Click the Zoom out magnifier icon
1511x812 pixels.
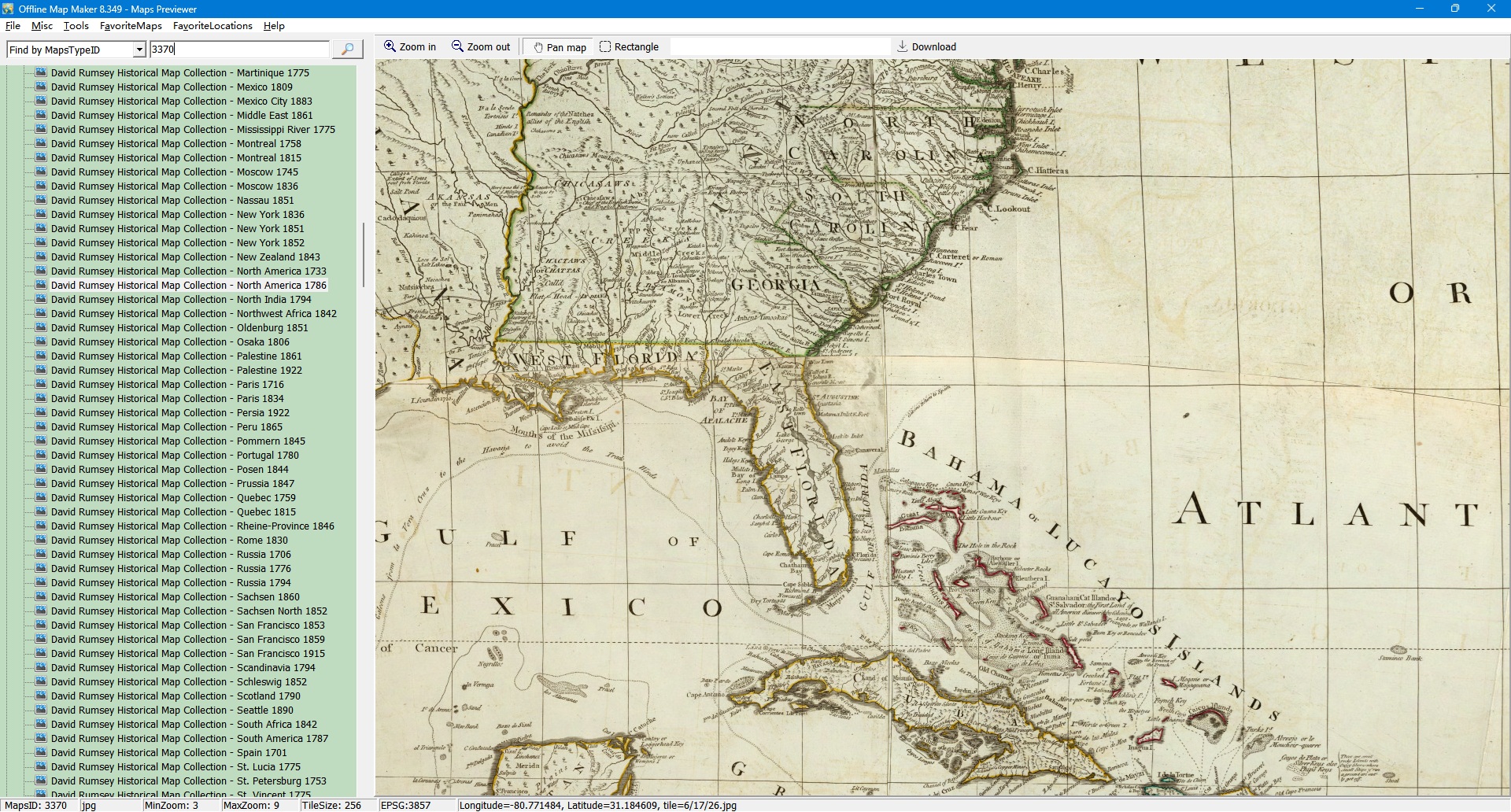point(457,46)
